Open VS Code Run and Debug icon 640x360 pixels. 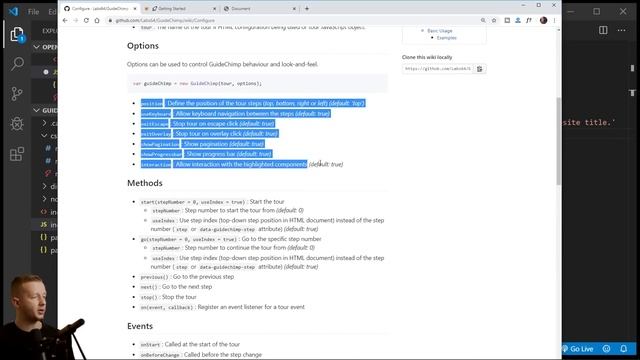(x=17, y=123)
